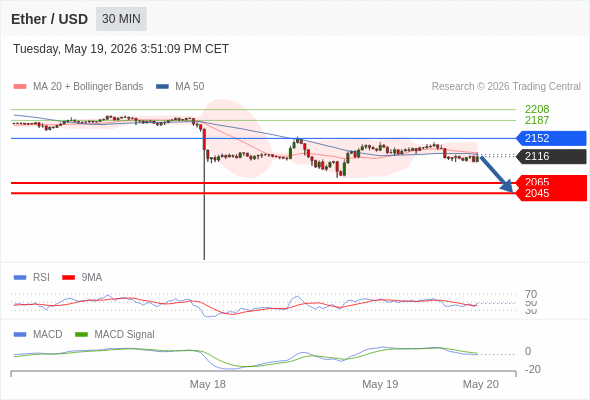Image resolution: width=590 pixels, height=400 pixels.
Task: Click the RSI legend swatch
Action: coord(20,278)
